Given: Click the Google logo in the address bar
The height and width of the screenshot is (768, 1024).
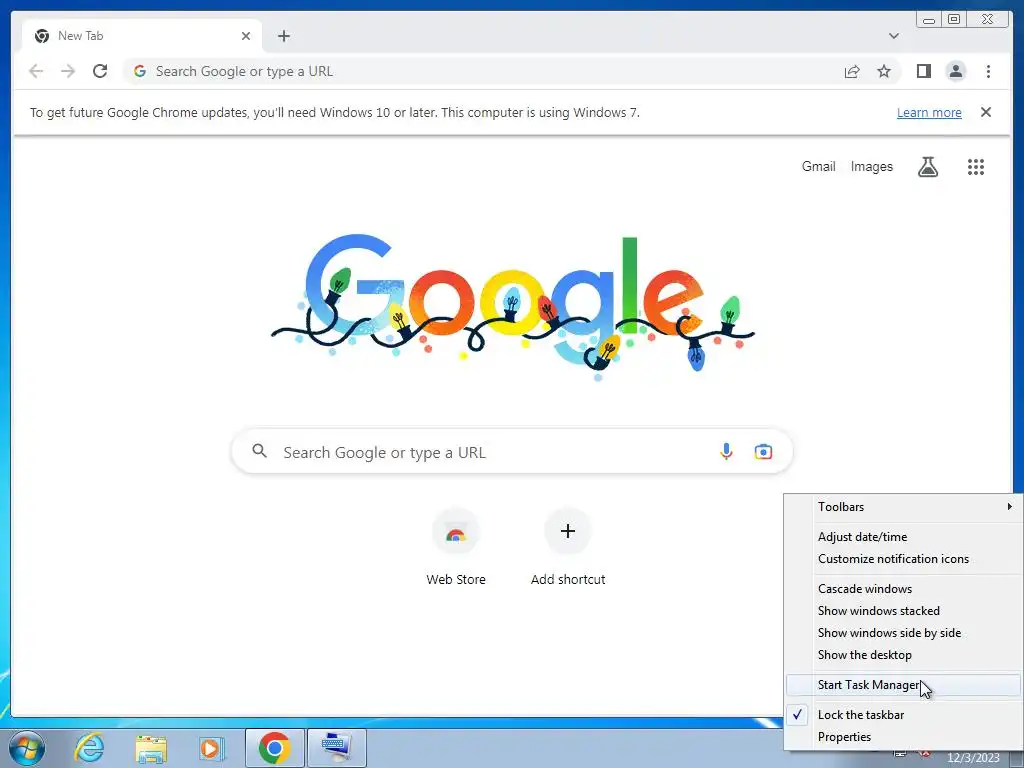Looking at the screenshot, I should click(140, 71).
